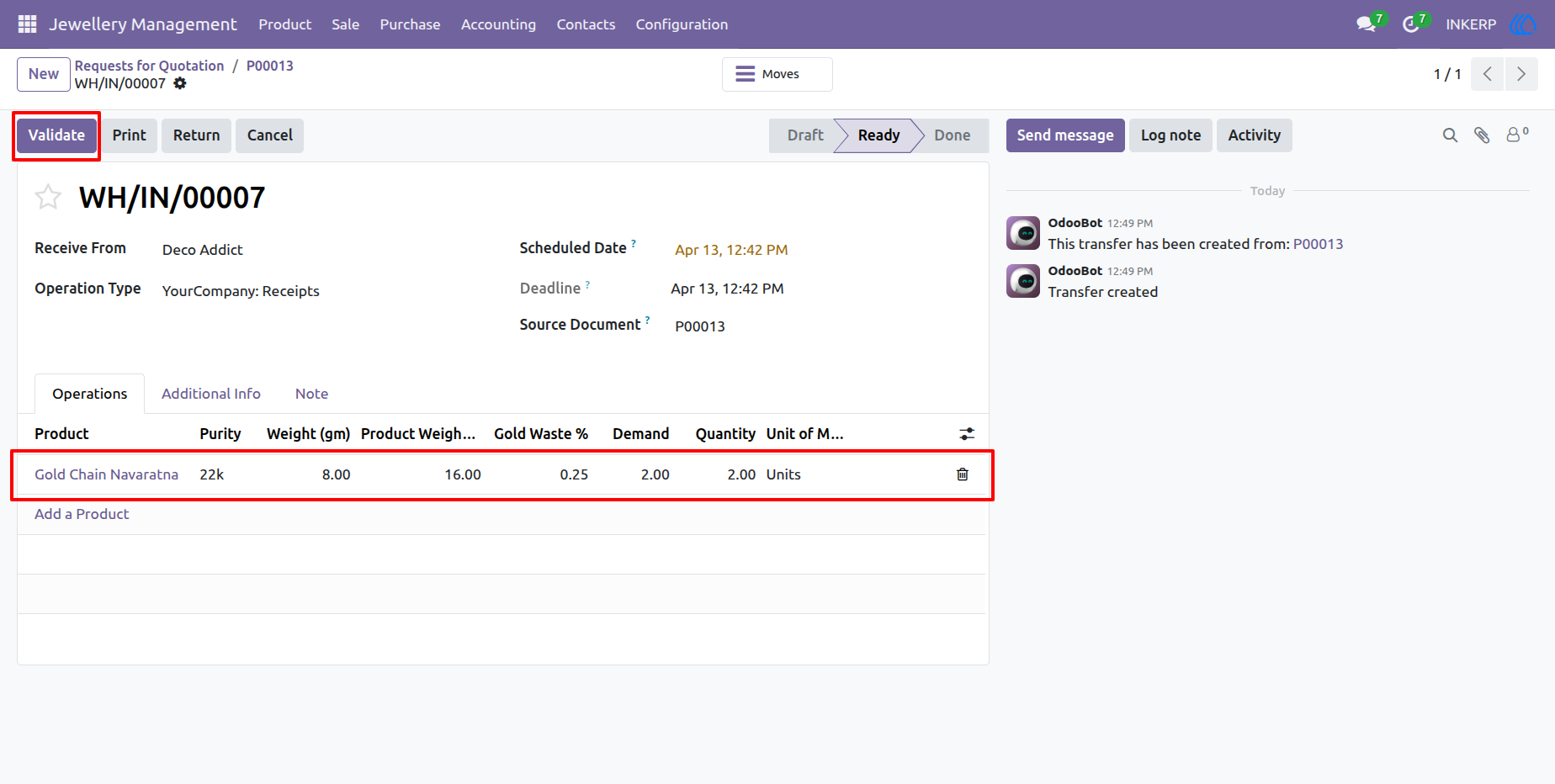Open attachments paperclip icon
Image resolution: width=1555 pixels, height=784 pixels.
[1482, 135]
